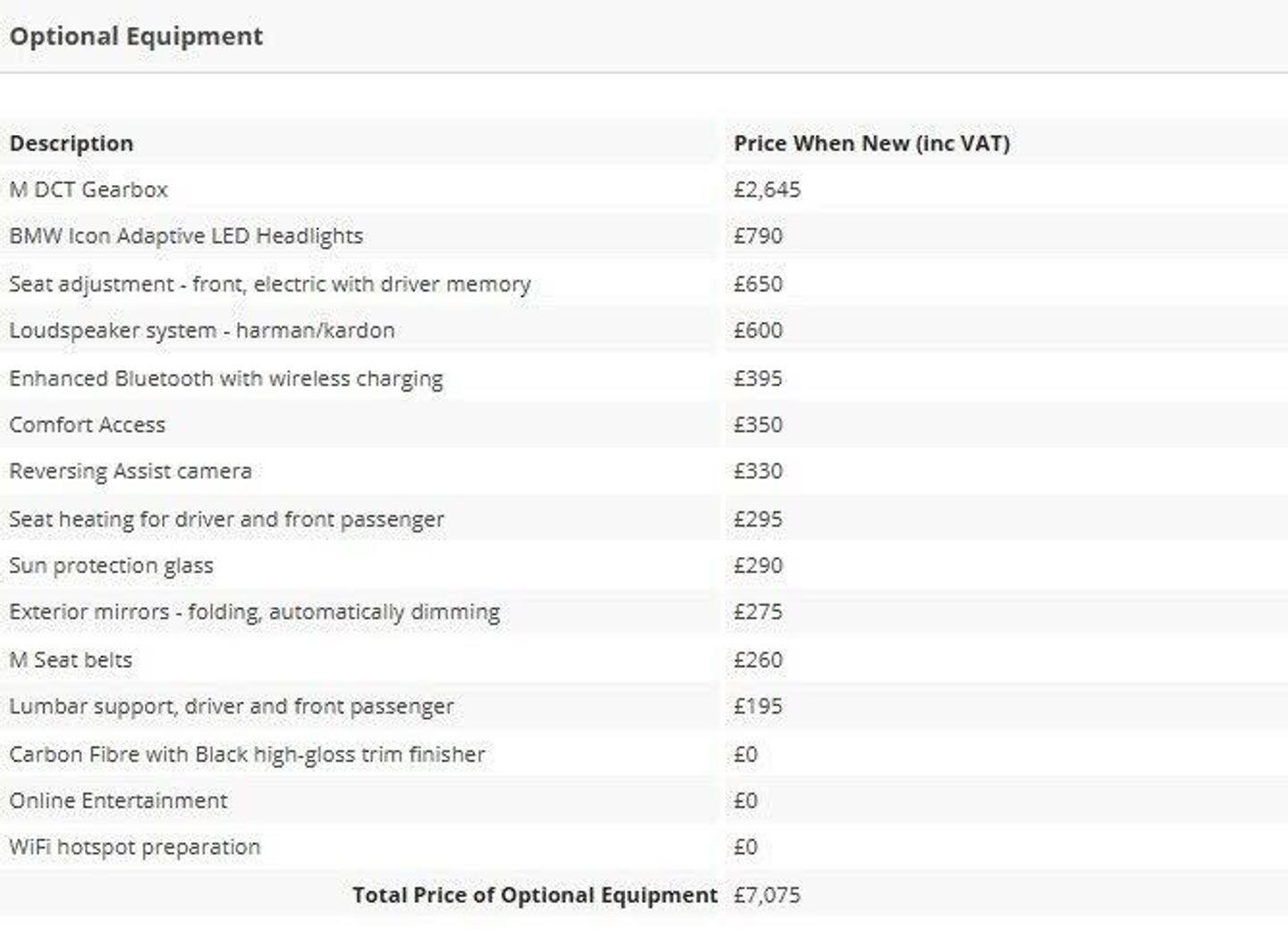Click the Price When New column header
This screenshot has height=946, width=1288.
point(871,143)
